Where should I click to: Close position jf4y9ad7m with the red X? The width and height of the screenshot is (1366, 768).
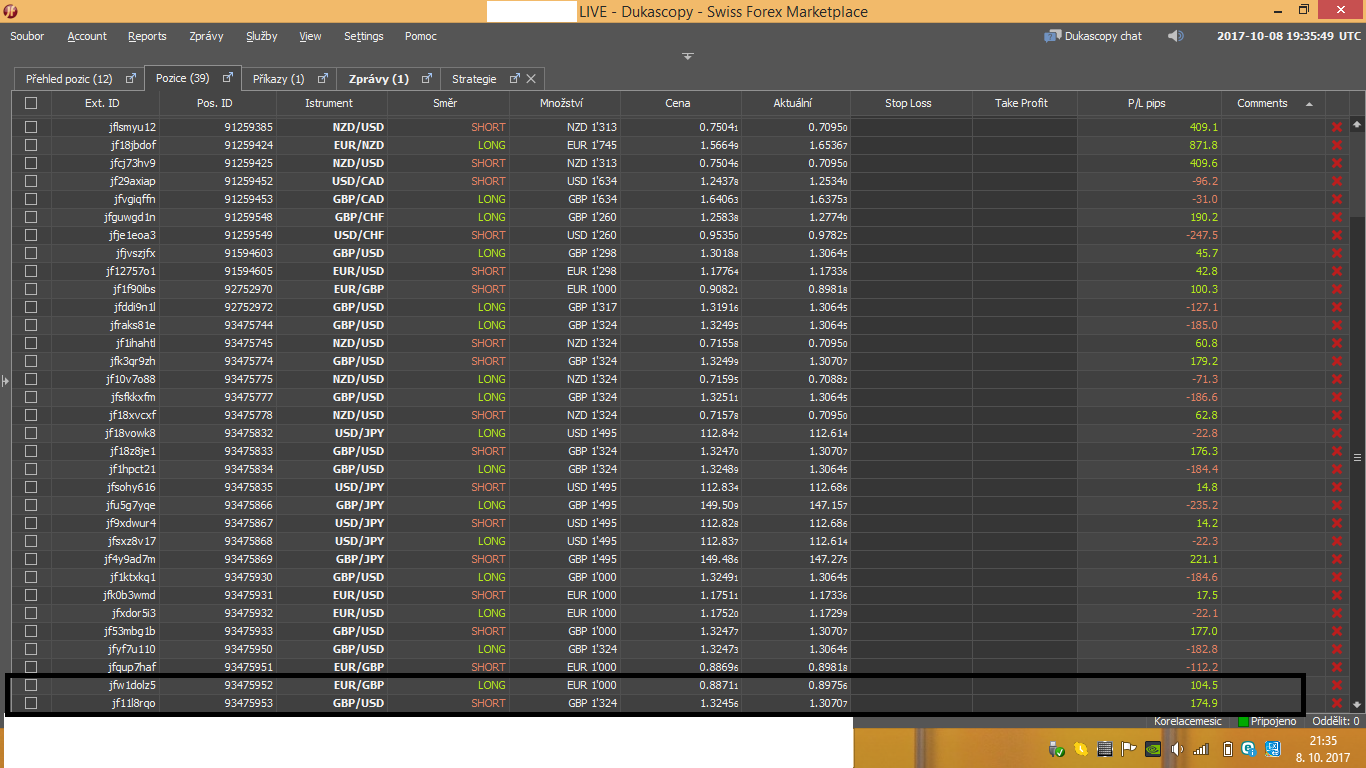[x=1336, y=559]
